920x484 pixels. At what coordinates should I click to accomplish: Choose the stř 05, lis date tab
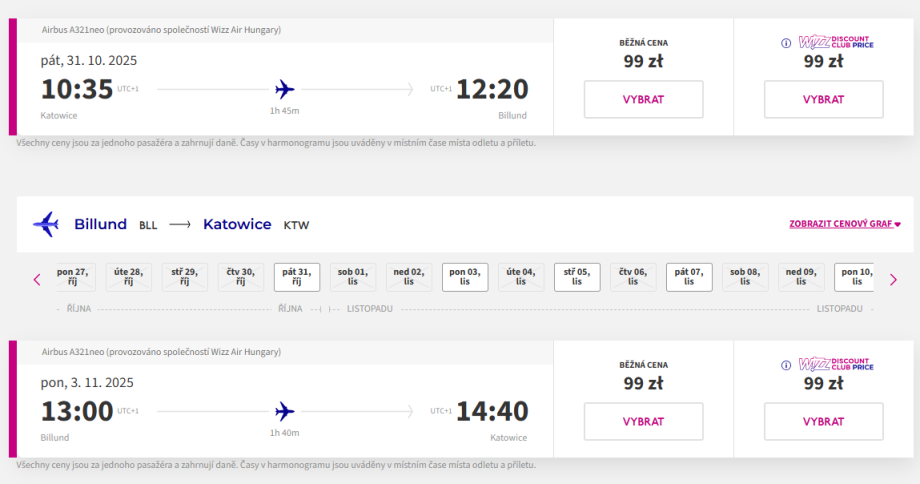577,277
